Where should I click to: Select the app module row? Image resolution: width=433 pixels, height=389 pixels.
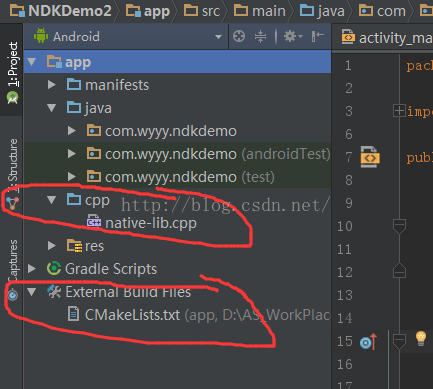tap(177, 62)
